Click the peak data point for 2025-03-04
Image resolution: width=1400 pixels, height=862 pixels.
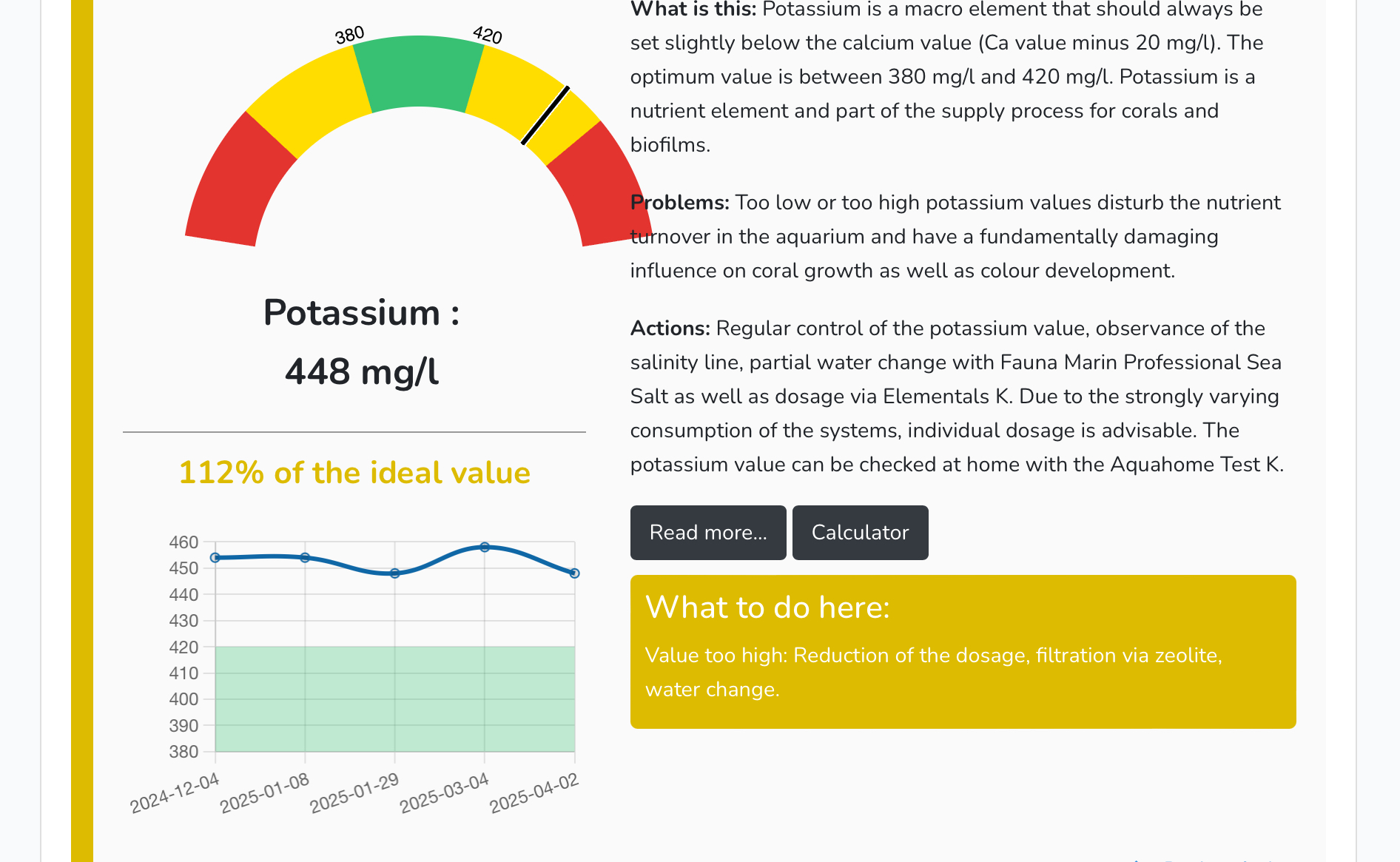coord(485,548)
